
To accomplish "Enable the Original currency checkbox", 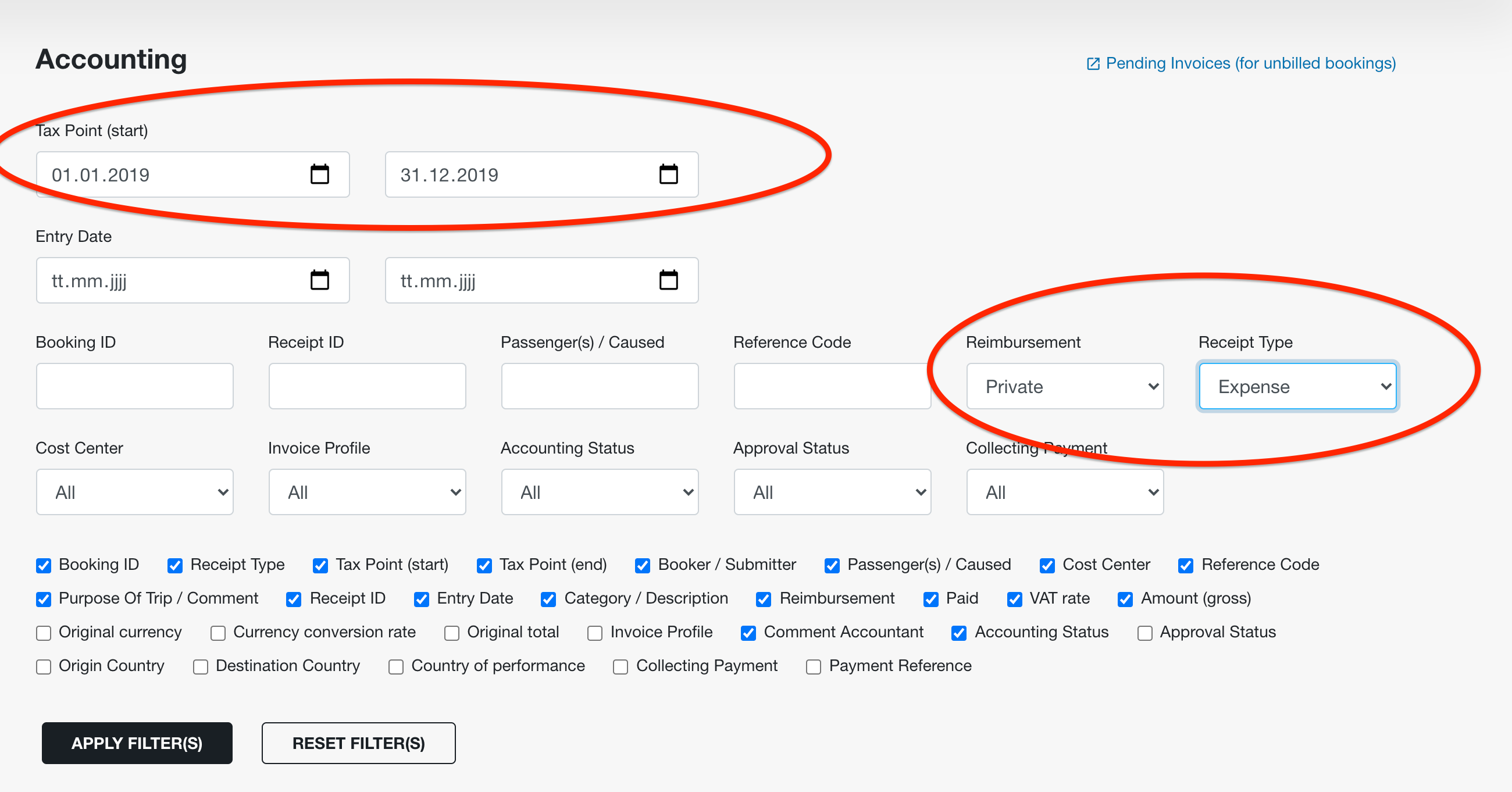I will [44, 633].
